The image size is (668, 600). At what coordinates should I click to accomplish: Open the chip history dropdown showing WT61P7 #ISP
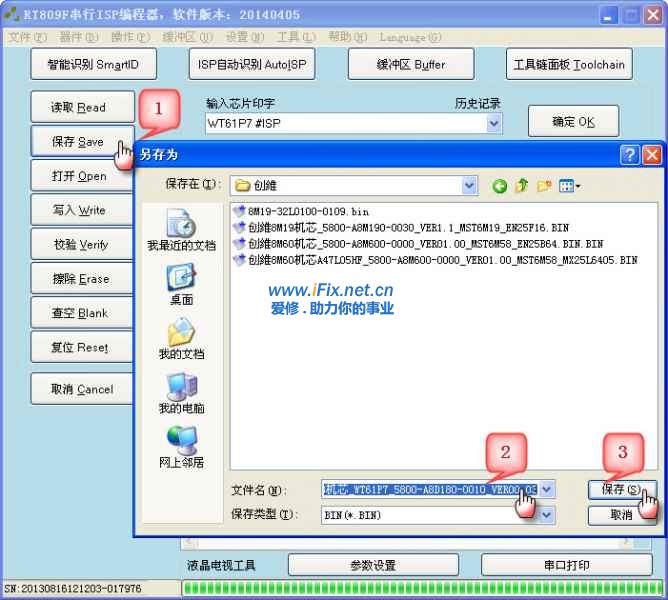tap(494, 123)
